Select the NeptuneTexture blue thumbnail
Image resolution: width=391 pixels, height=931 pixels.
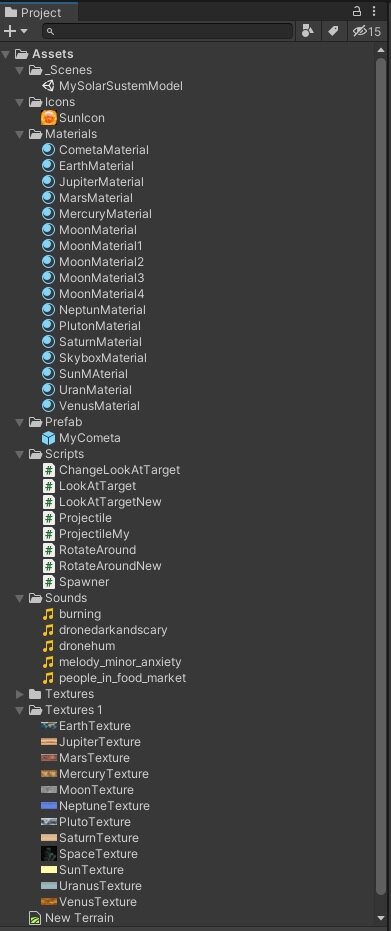49,806
